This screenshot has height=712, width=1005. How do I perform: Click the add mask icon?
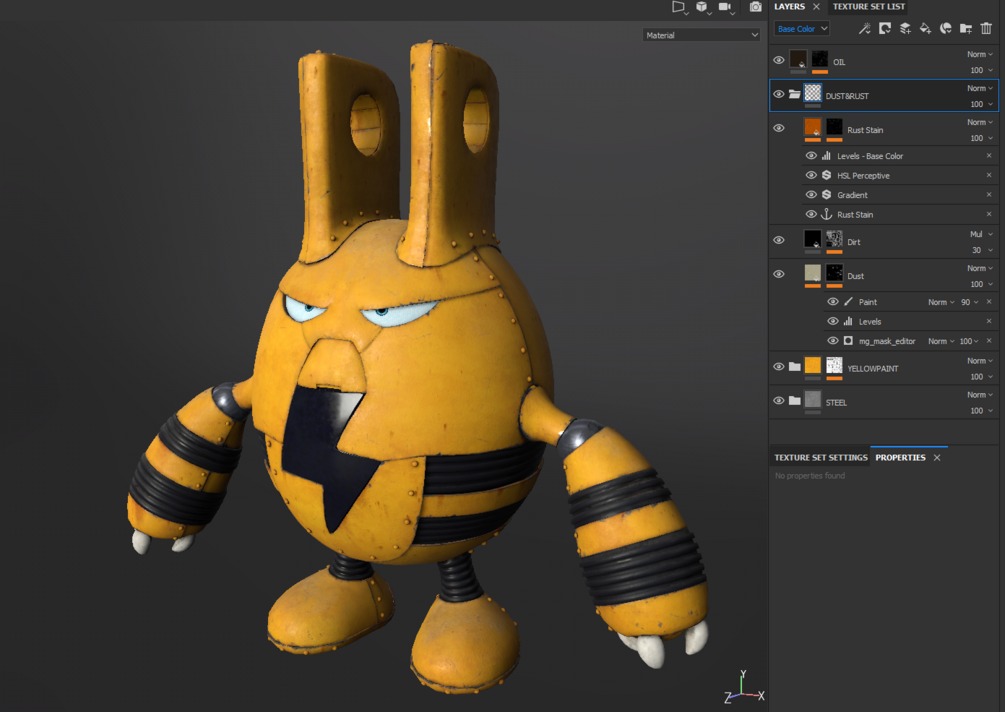885,29
